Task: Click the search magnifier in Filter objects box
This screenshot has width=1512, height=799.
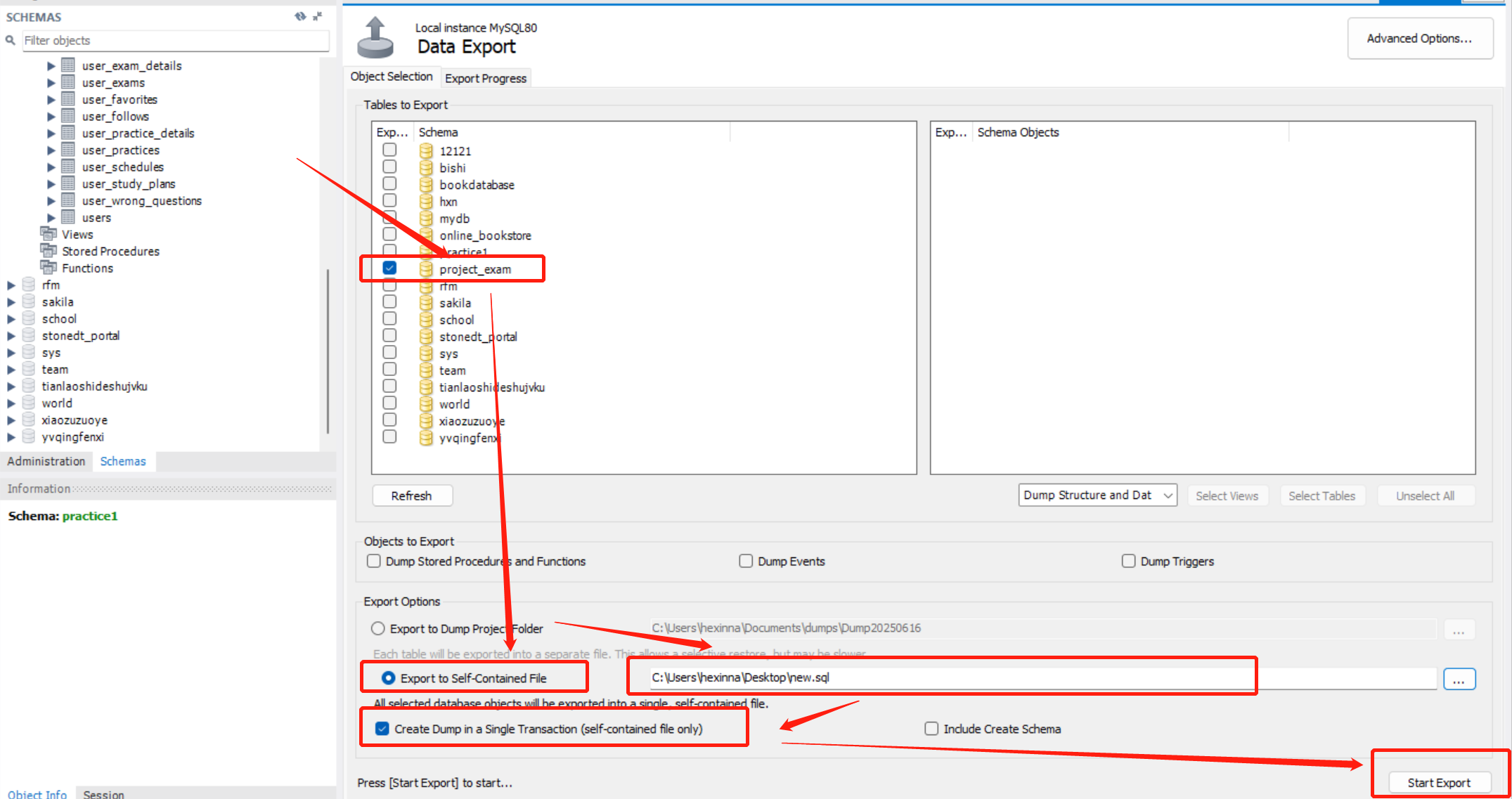Action: click(x=10, y=41)
